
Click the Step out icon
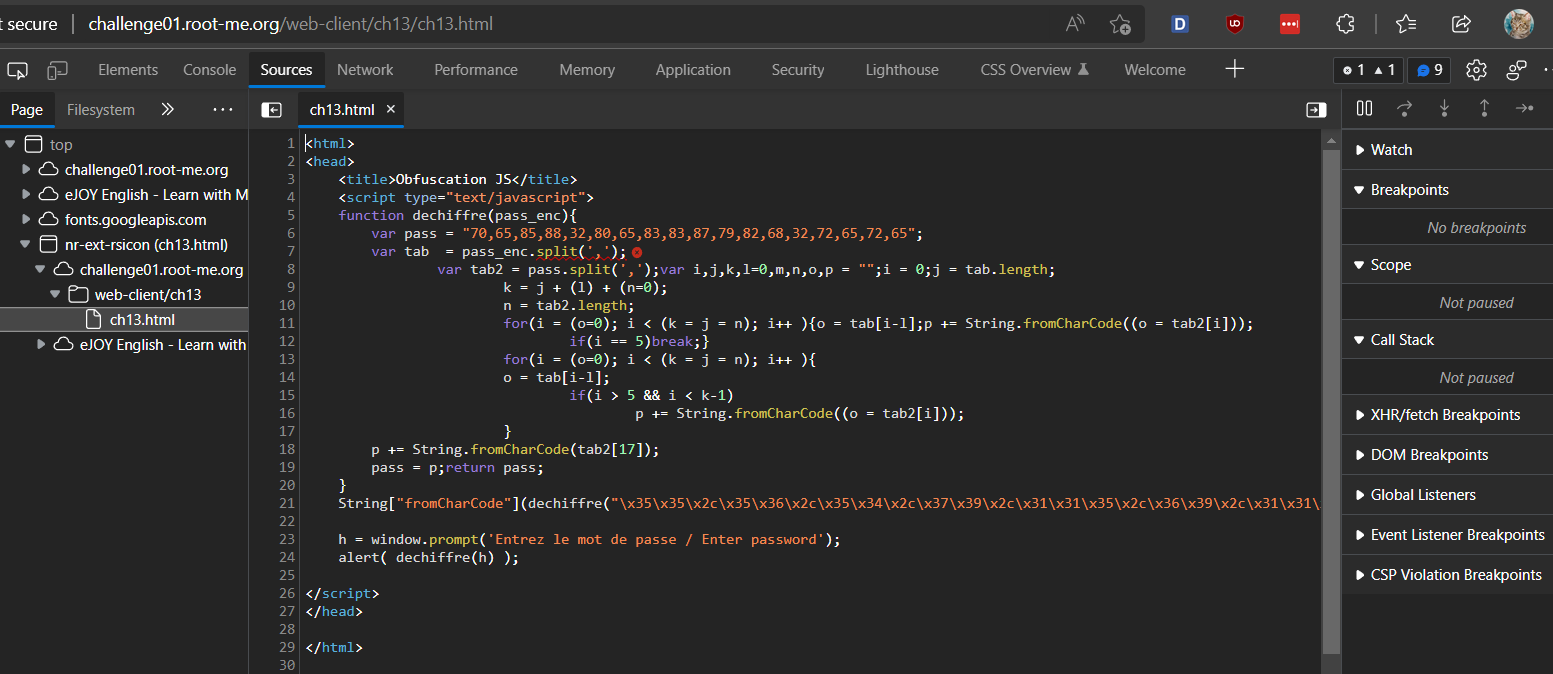pos(1484,109)
